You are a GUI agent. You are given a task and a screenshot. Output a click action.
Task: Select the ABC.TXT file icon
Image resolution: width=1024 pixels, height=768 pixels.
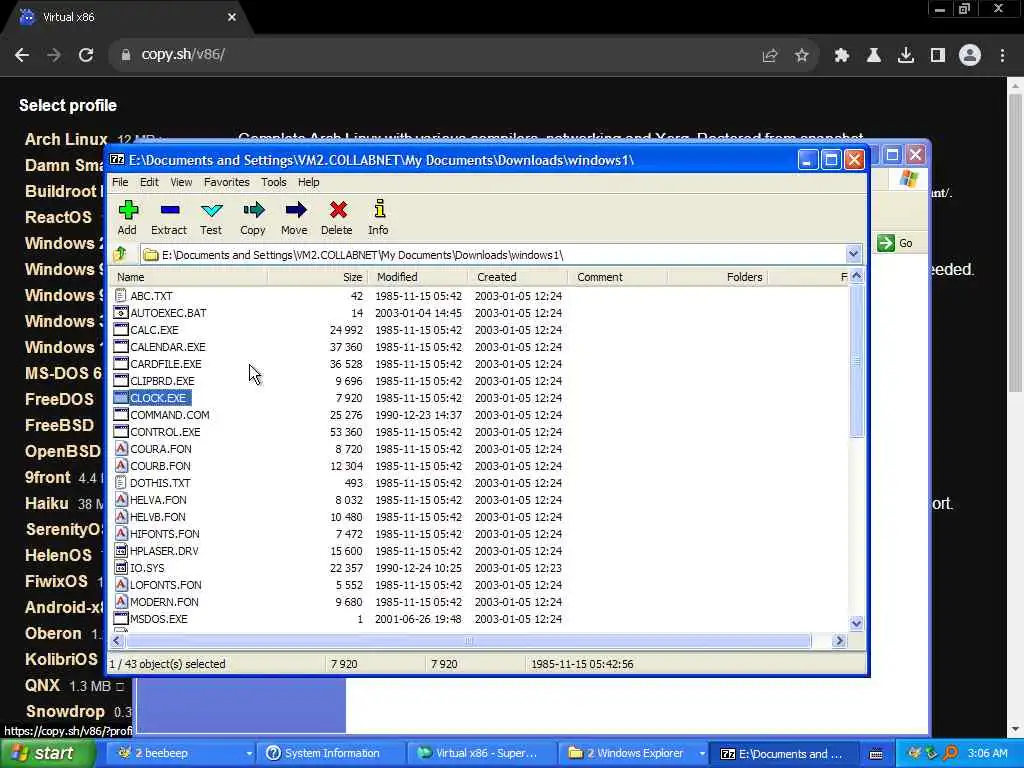click(120, 295)
